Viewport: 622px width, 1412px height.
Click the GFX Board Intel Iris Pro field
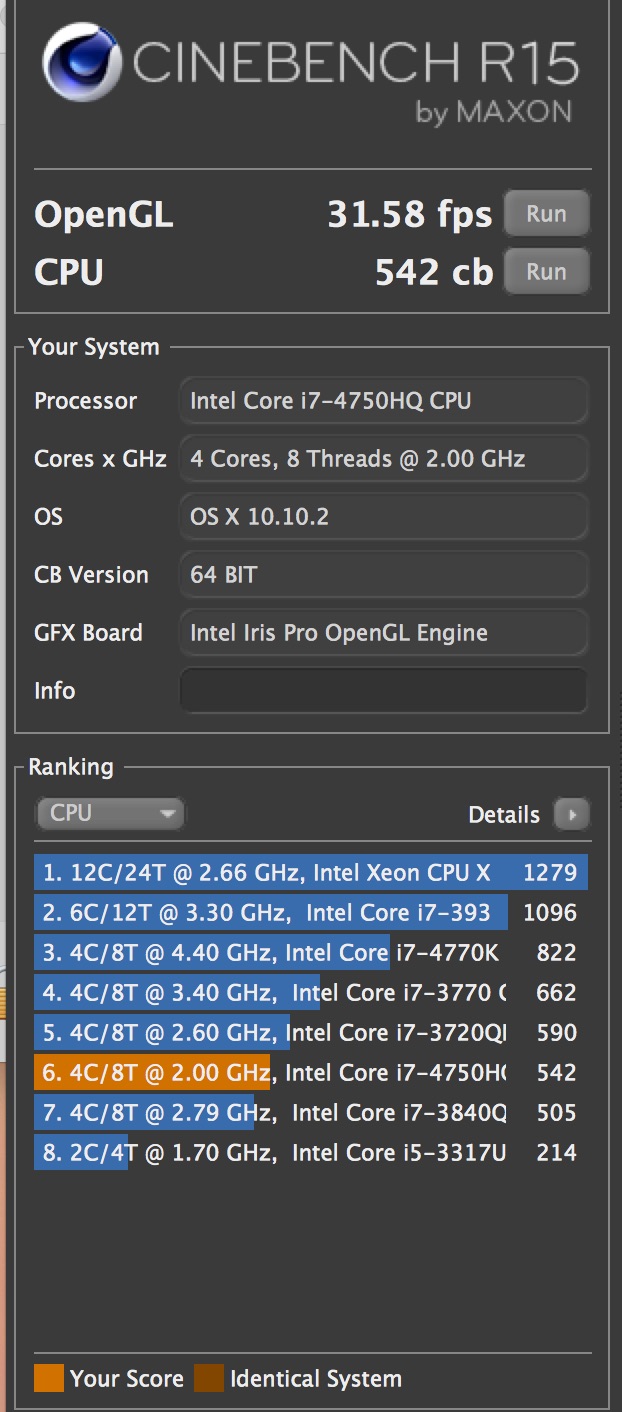click(x=384, y=633)
